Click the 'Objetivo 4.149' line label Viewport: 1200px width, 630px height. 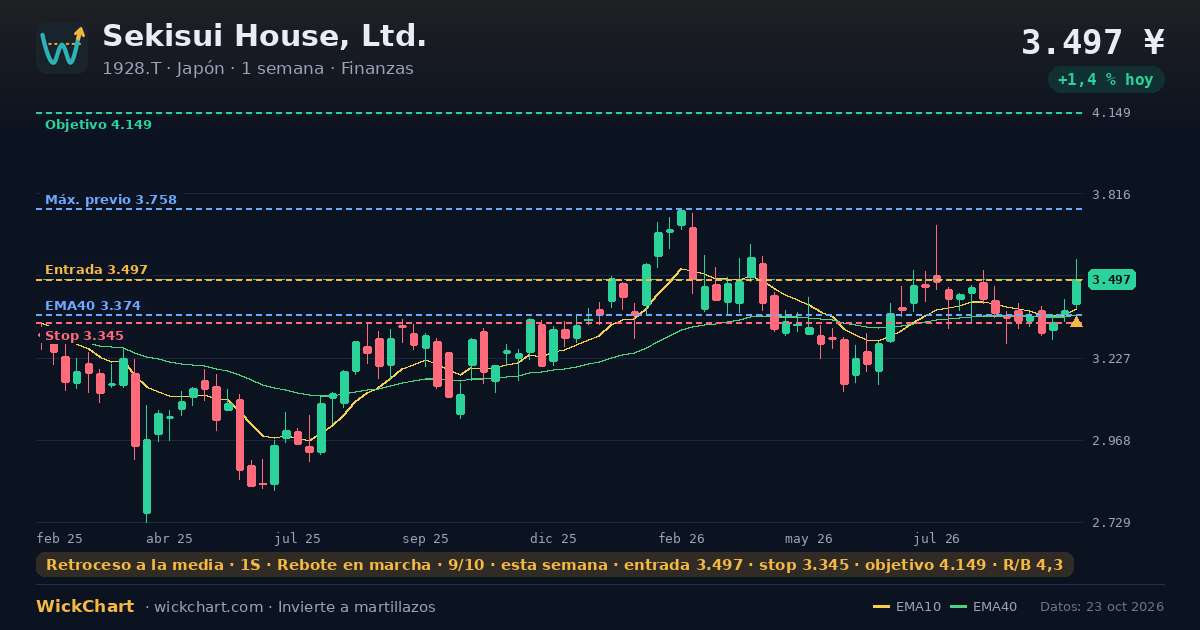tap(98, 125)
